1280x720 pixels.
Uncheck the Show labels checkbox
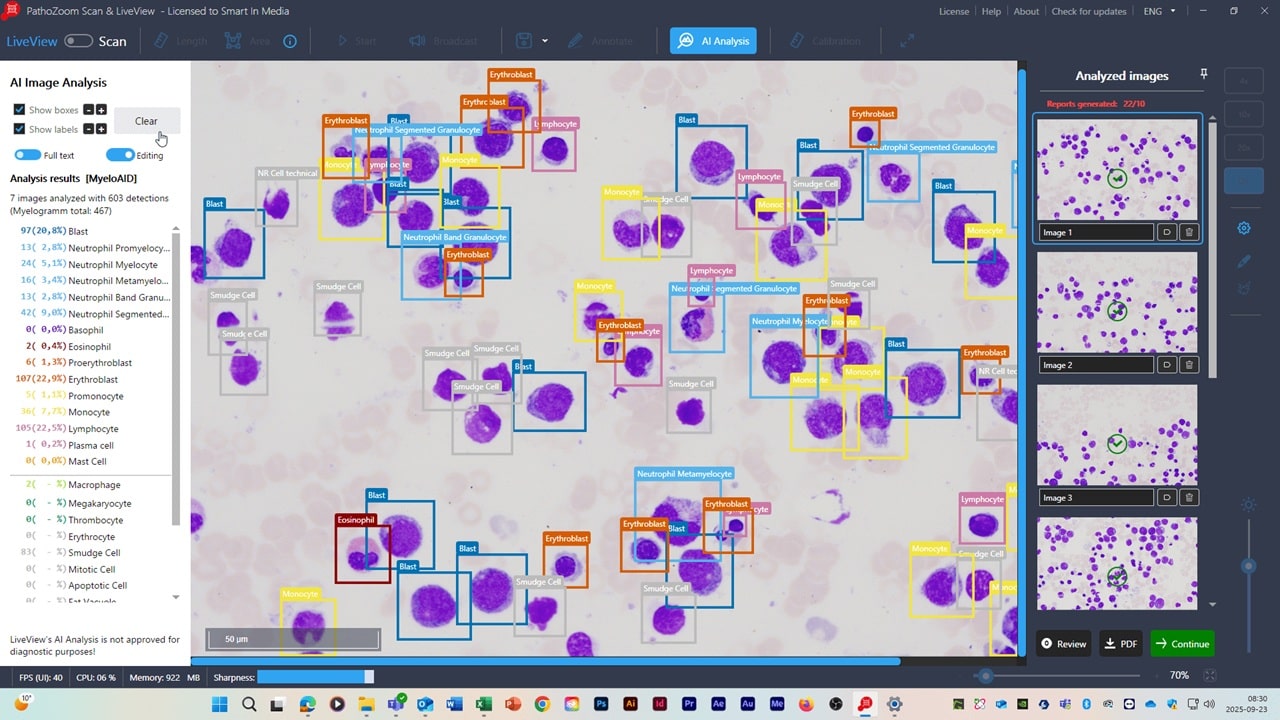pyautogui.click(x=19, y=129)
